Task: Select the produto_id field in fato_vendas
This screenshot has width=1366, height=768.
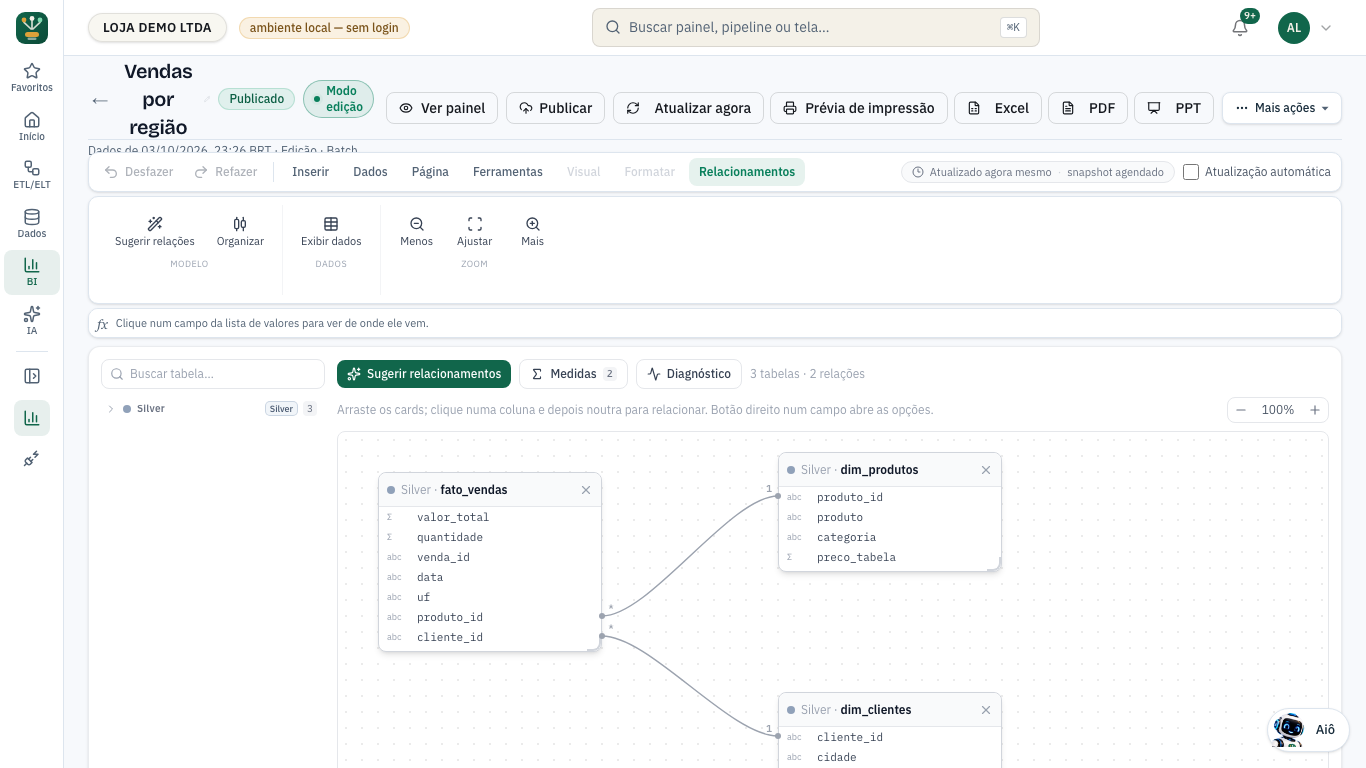Action: pos(490,617)
